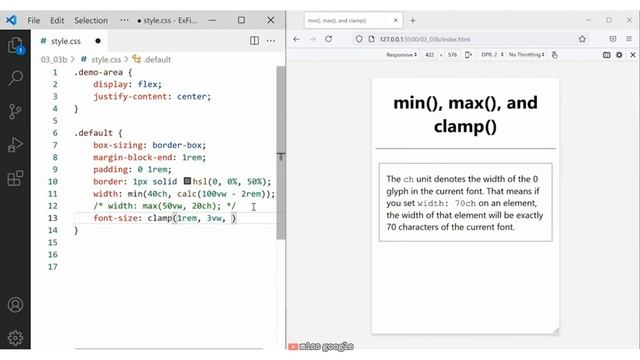
Task: Open a new browser tab
Action: (x=413, y=20)
